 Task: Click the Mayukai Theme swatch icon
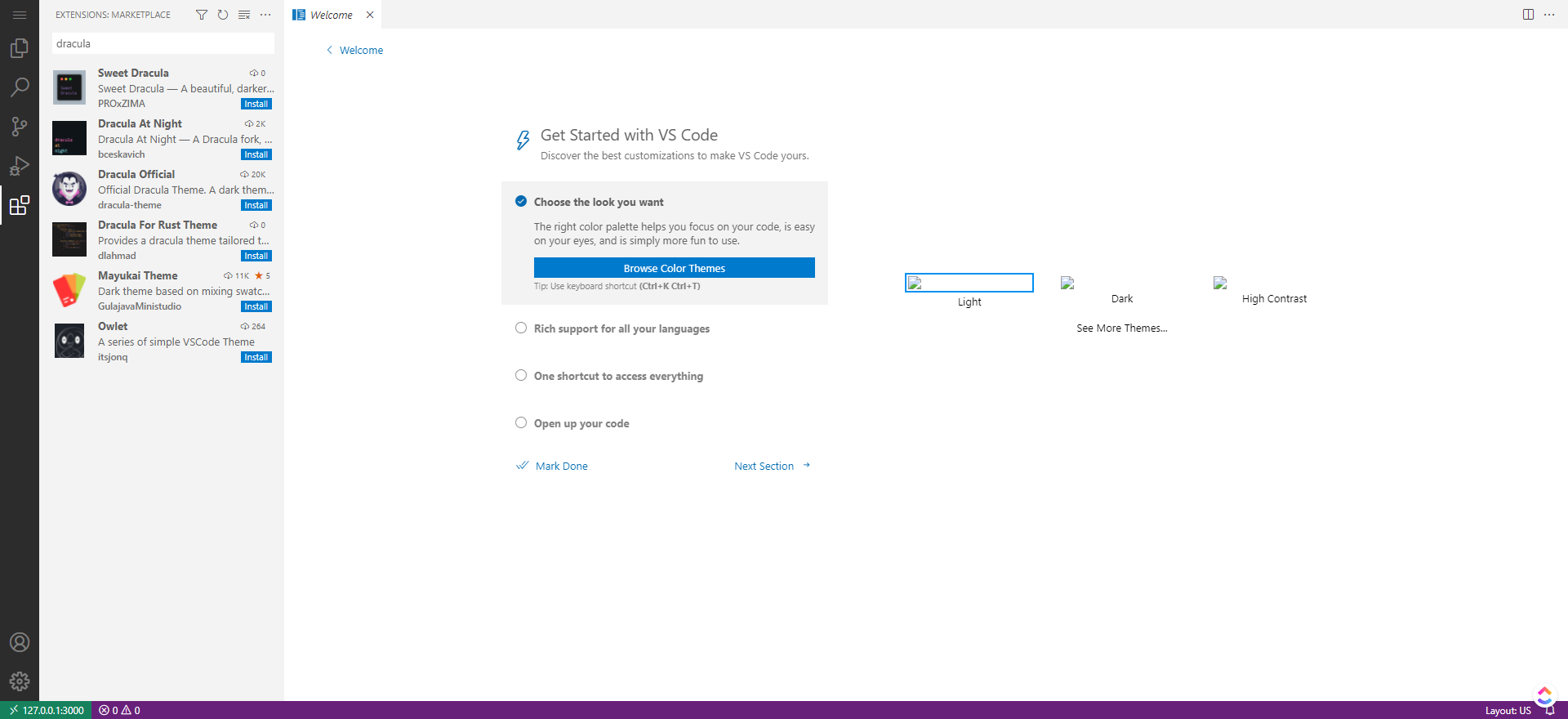pyautogui.click(x=69, y=290)
